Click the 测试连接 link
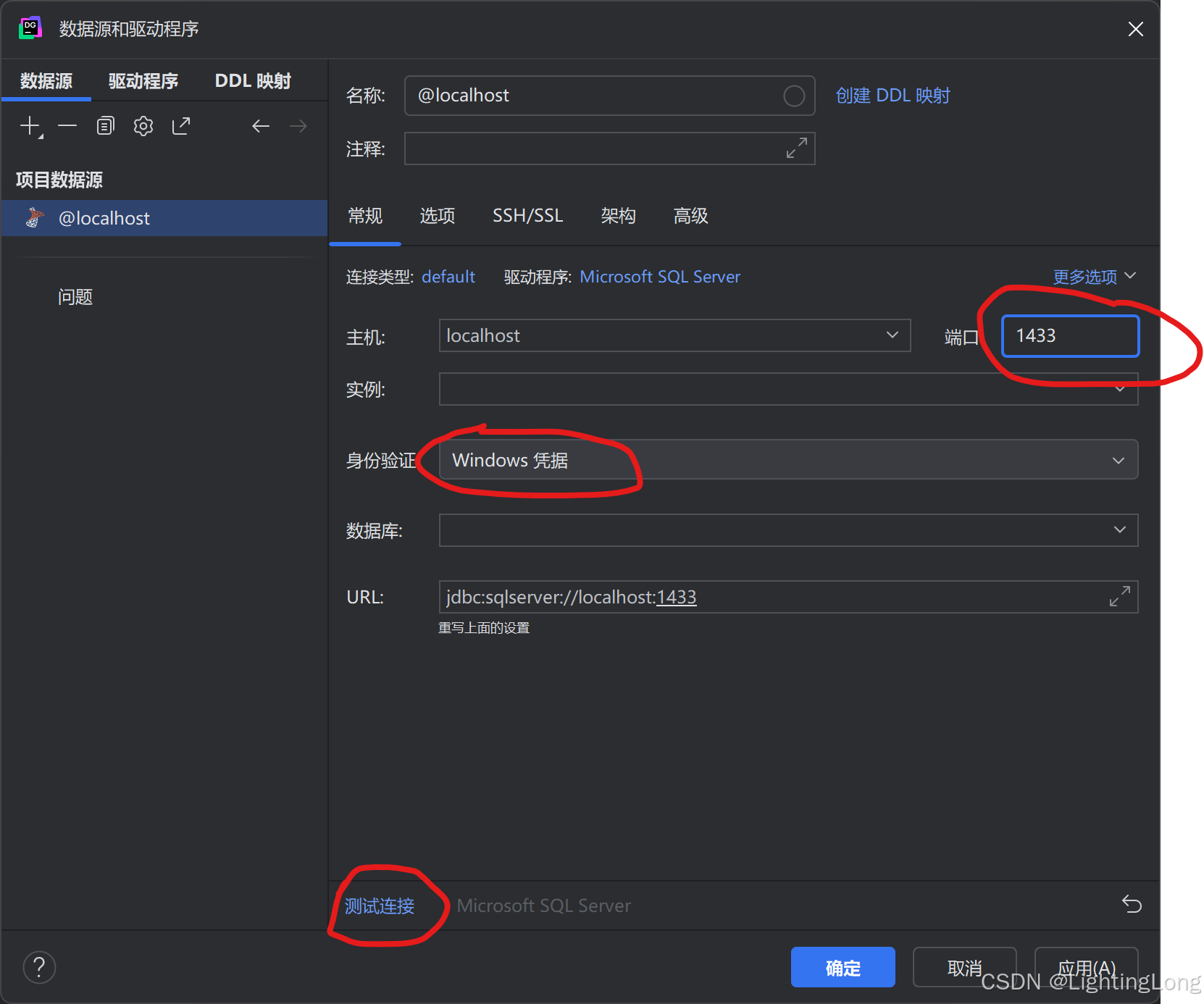This screenshot has height=1004, width=1204. [380, 906]
